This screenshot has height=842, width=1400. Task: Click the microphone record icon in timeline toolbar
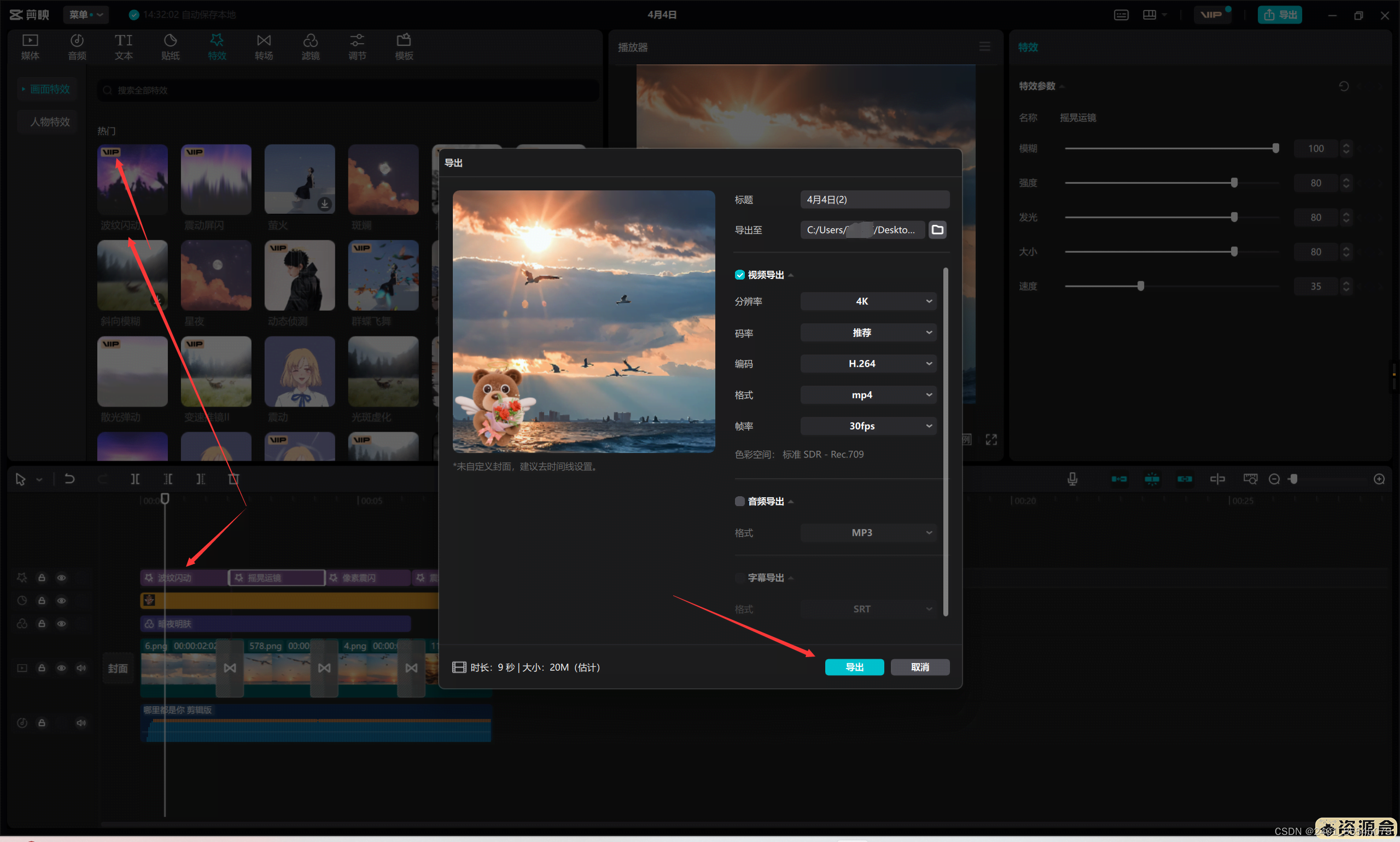pos(1072,479)
